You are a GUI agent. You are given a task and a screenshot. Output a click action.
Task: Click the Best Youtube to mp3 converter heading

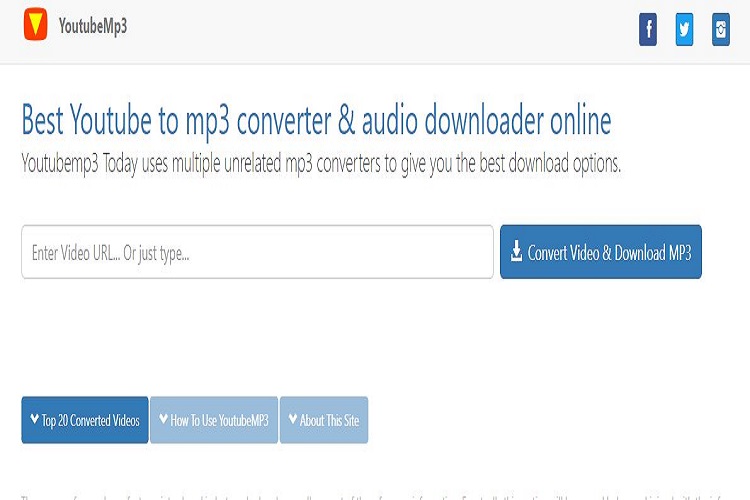(316, 120)
